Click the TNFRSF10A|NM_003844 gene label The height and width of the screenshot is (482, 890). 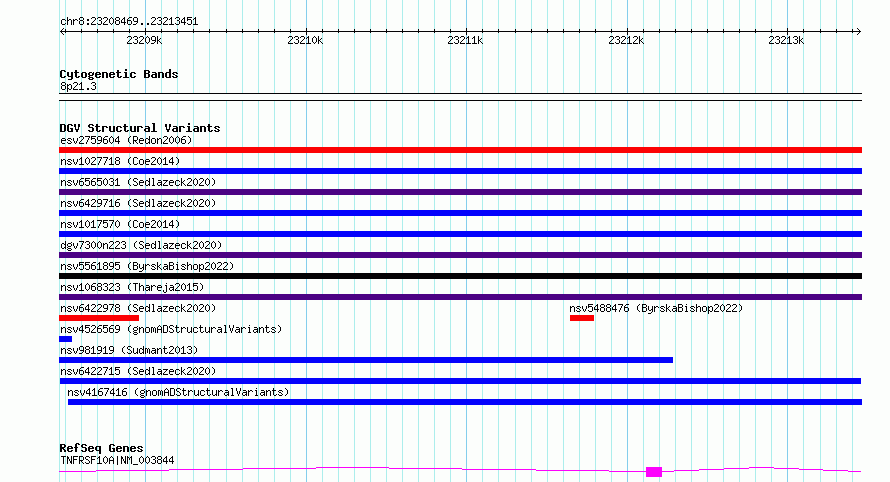pyautogui.click(x=117, y=460)
